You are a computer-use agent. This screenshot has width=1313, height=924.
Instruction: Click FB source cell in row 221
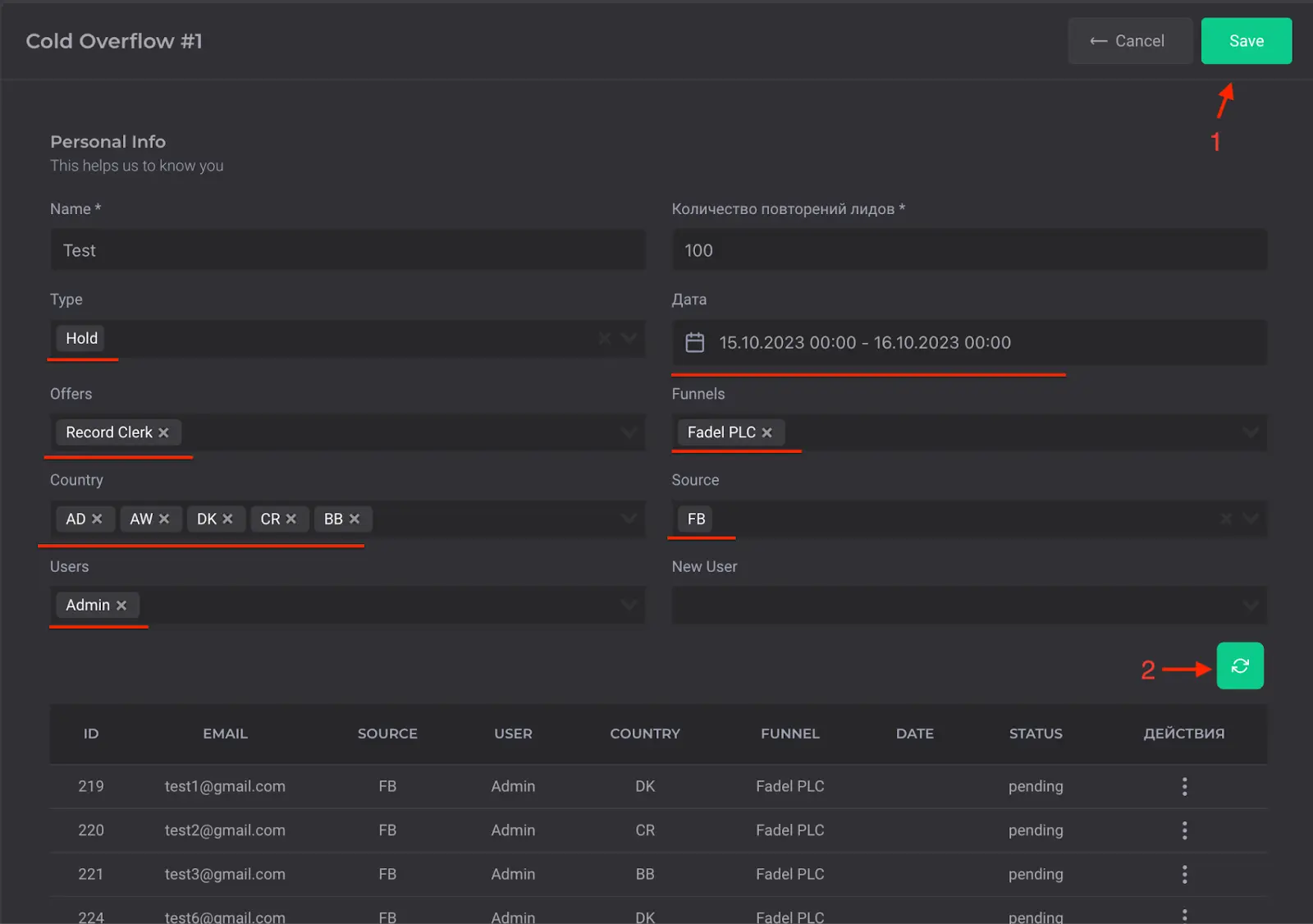tap(387, 874)
